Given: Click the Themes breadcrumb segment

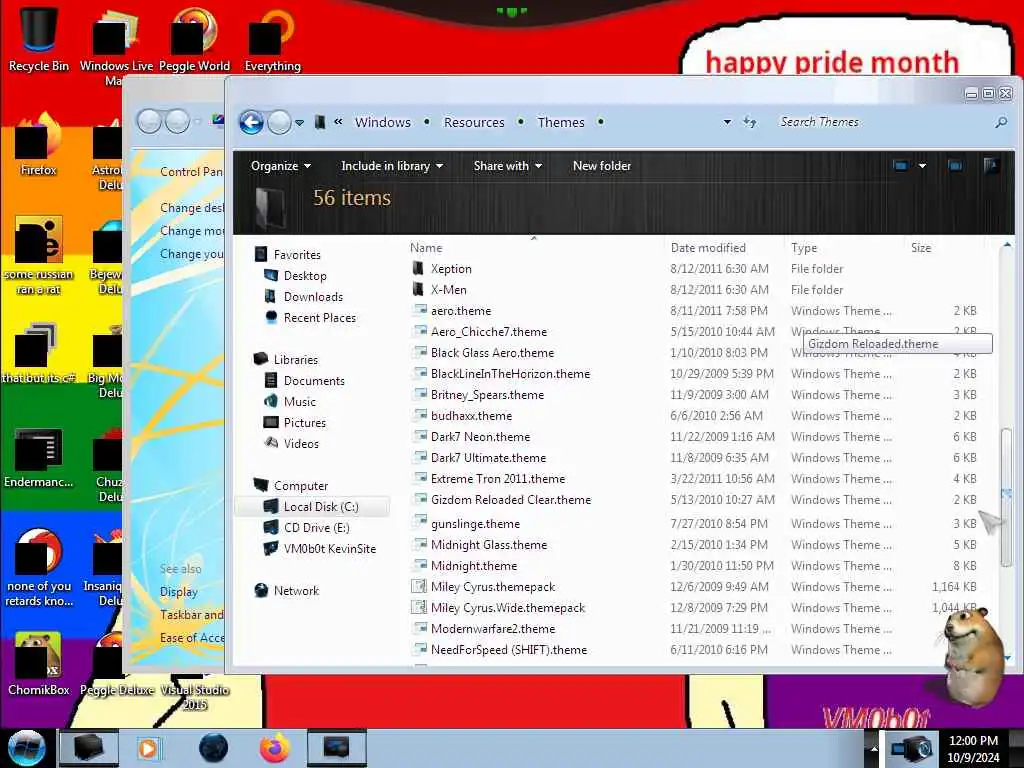Looking at the screenshot, I should click(561, 122).
